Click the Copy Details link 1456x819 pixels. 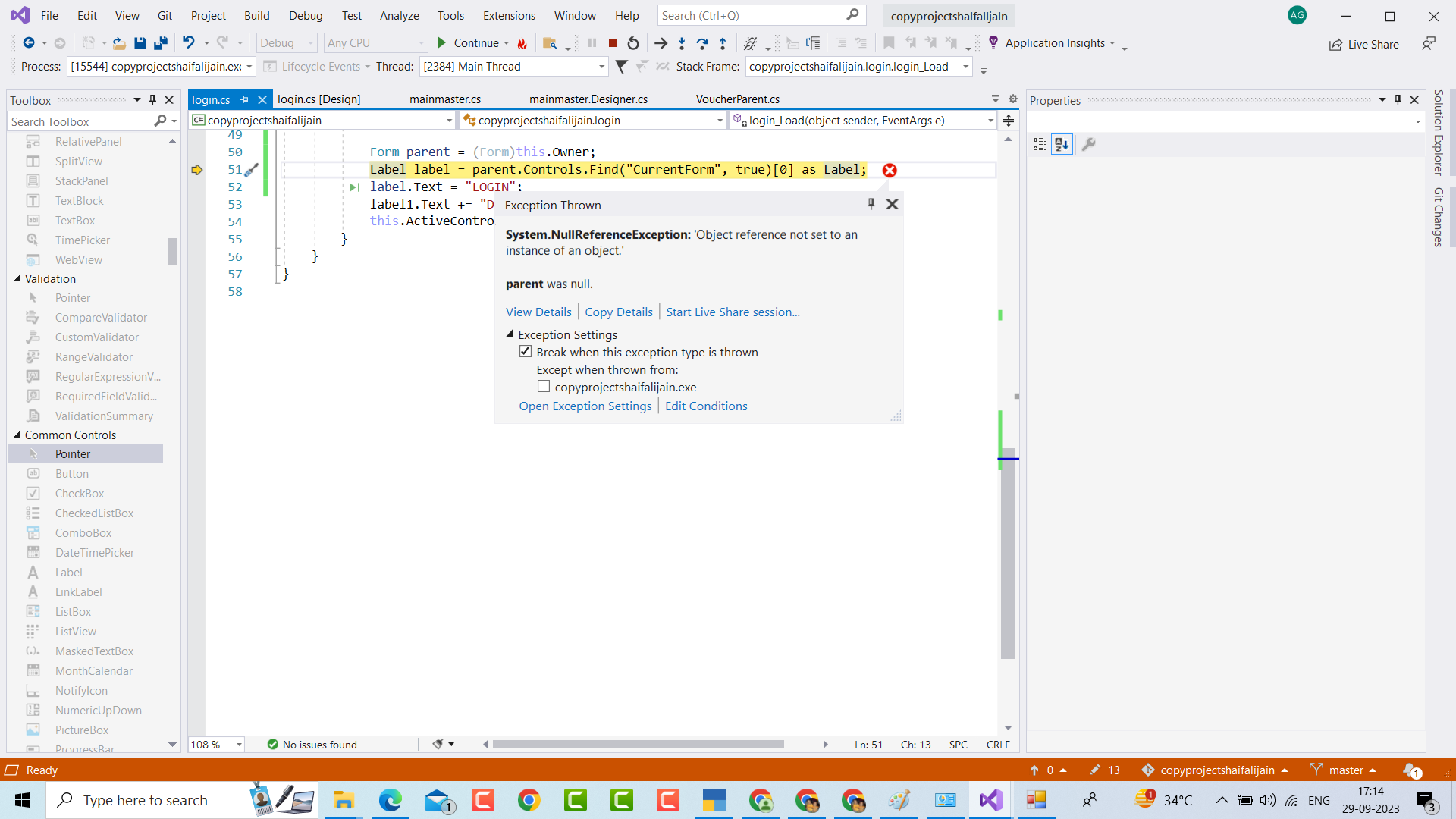619,312
